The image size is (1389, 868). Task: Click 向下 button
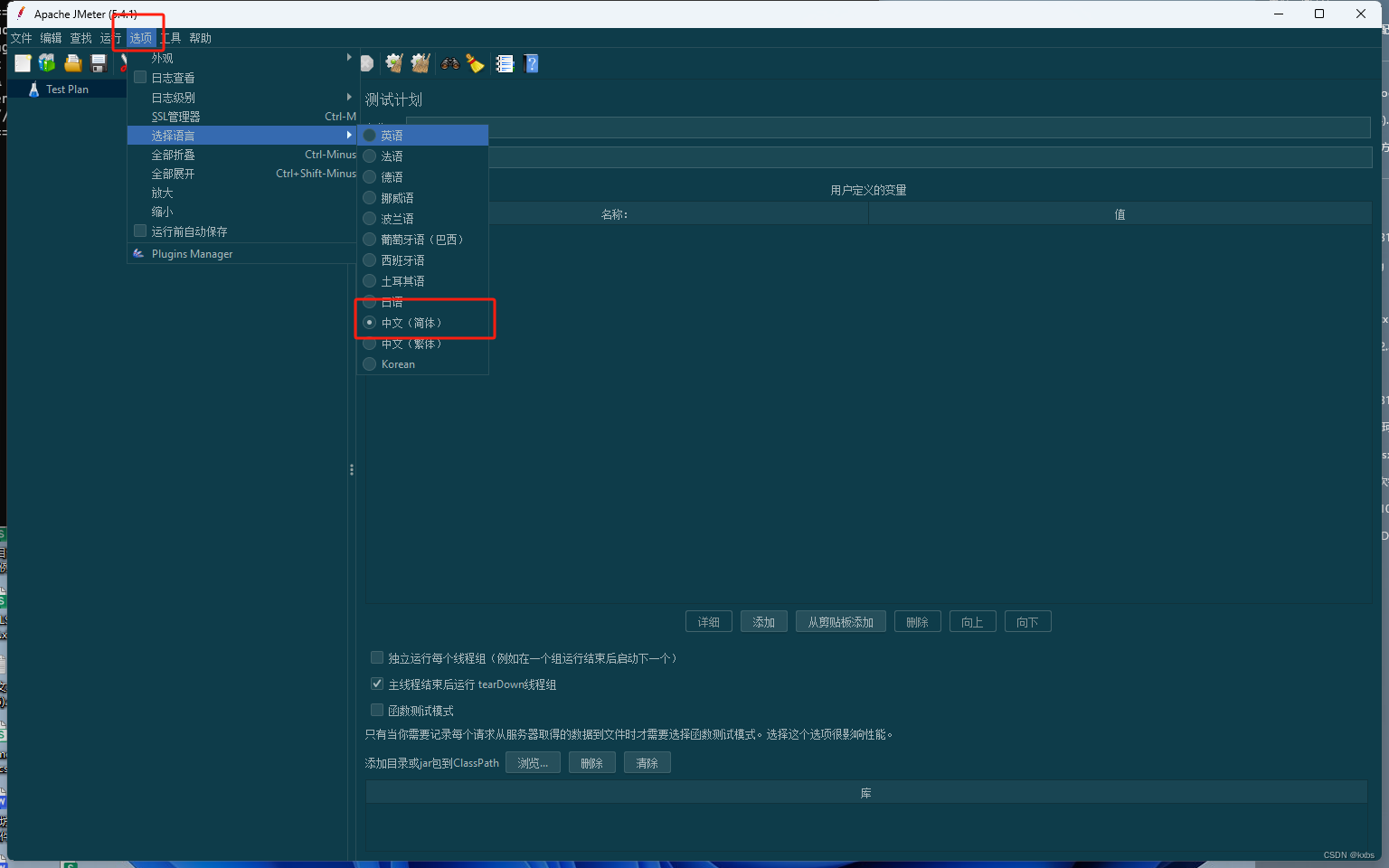pyautogui.click(x=1028, y=622)
